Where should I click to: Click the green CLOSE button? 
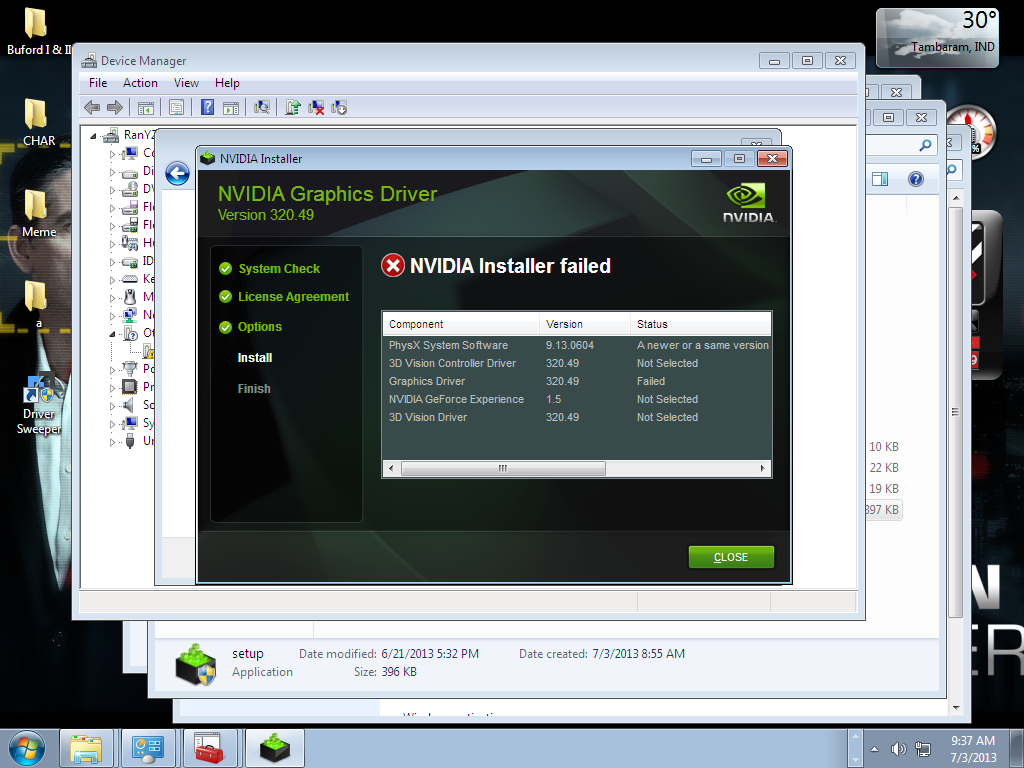pos(731,557)
